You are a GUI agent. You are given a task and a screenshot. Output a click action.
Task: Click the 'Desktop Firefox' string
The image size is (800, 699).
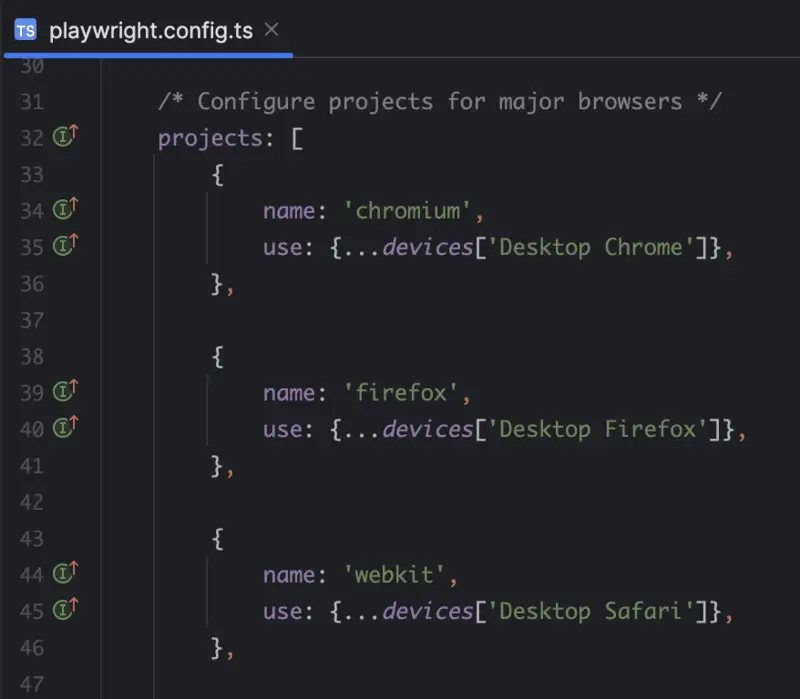click(603, 430)
